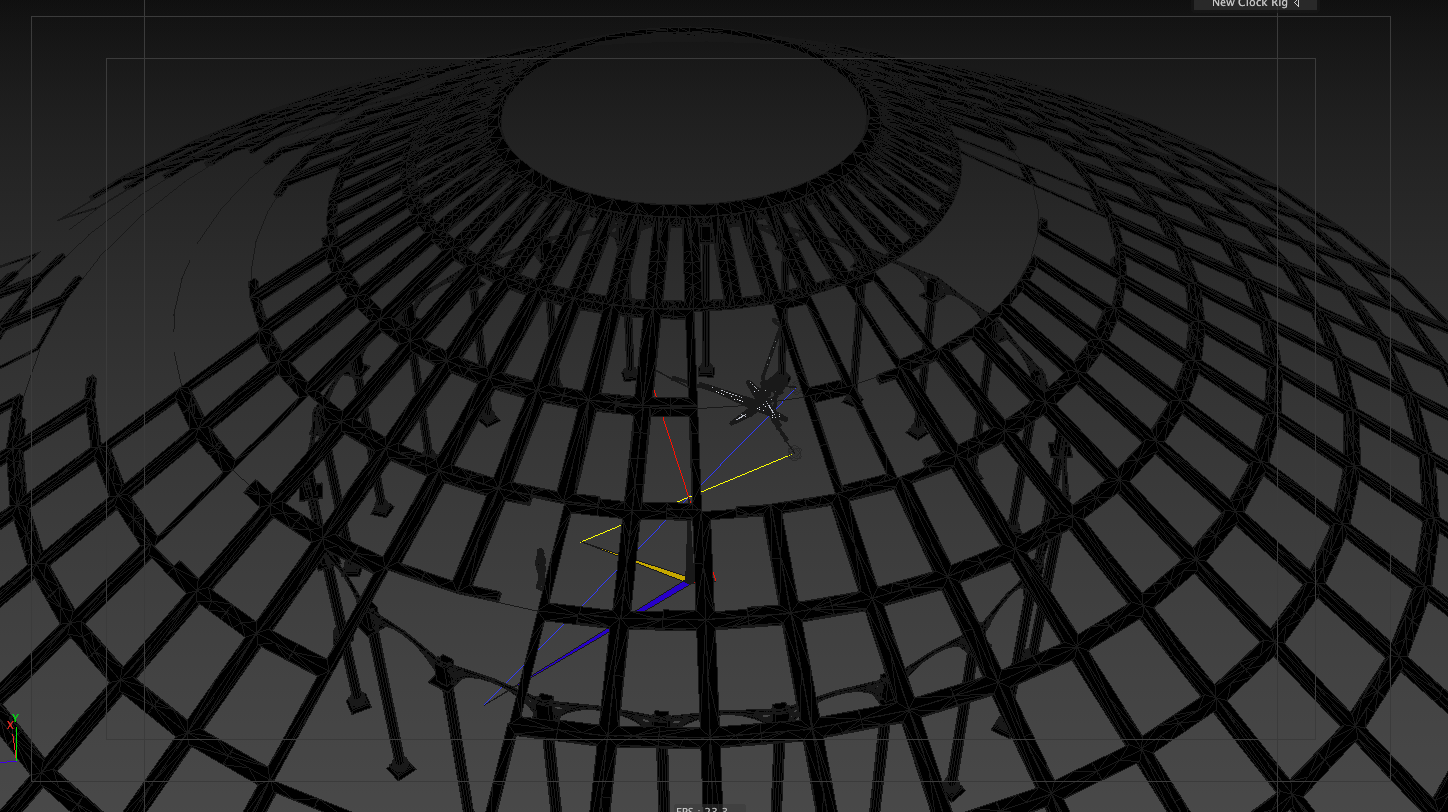The image size is (1448, 812).
Task: Click the small square handle ending the yellow line
Action: click(795, 454)
